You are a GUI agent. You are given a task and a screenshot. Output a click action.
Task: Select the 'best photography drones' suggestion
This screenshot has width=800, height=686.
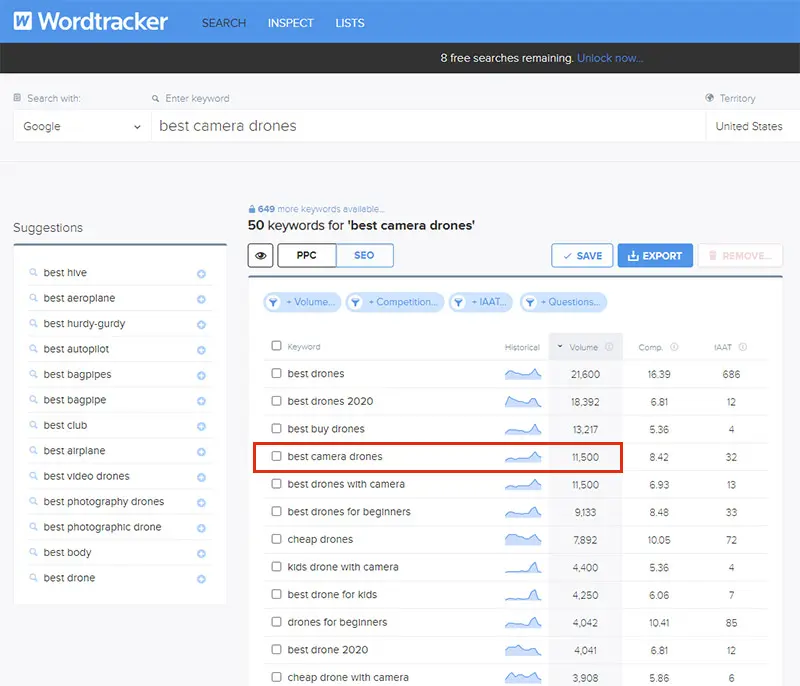pyautogui.click(x=104, y=501)
